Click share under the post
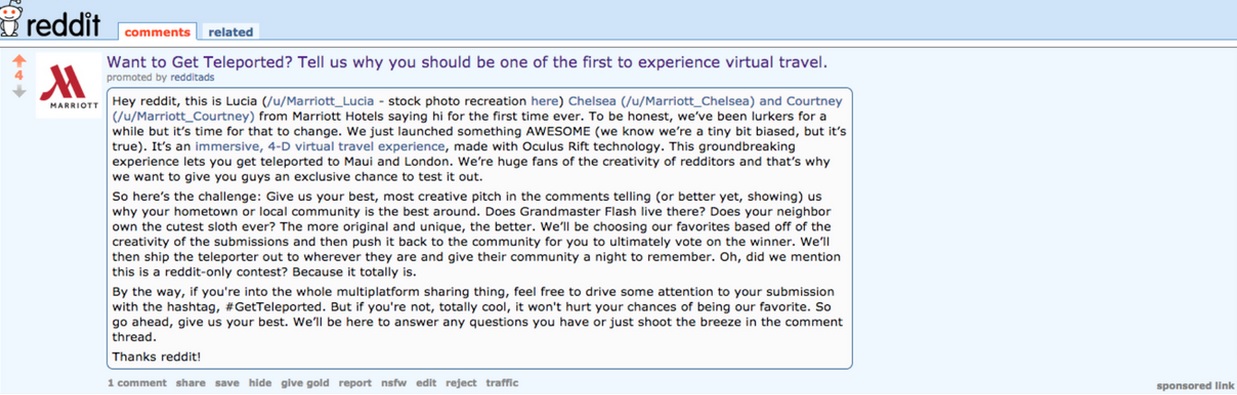The height and width of the screenshot is (395, 1237). (191, 383)
